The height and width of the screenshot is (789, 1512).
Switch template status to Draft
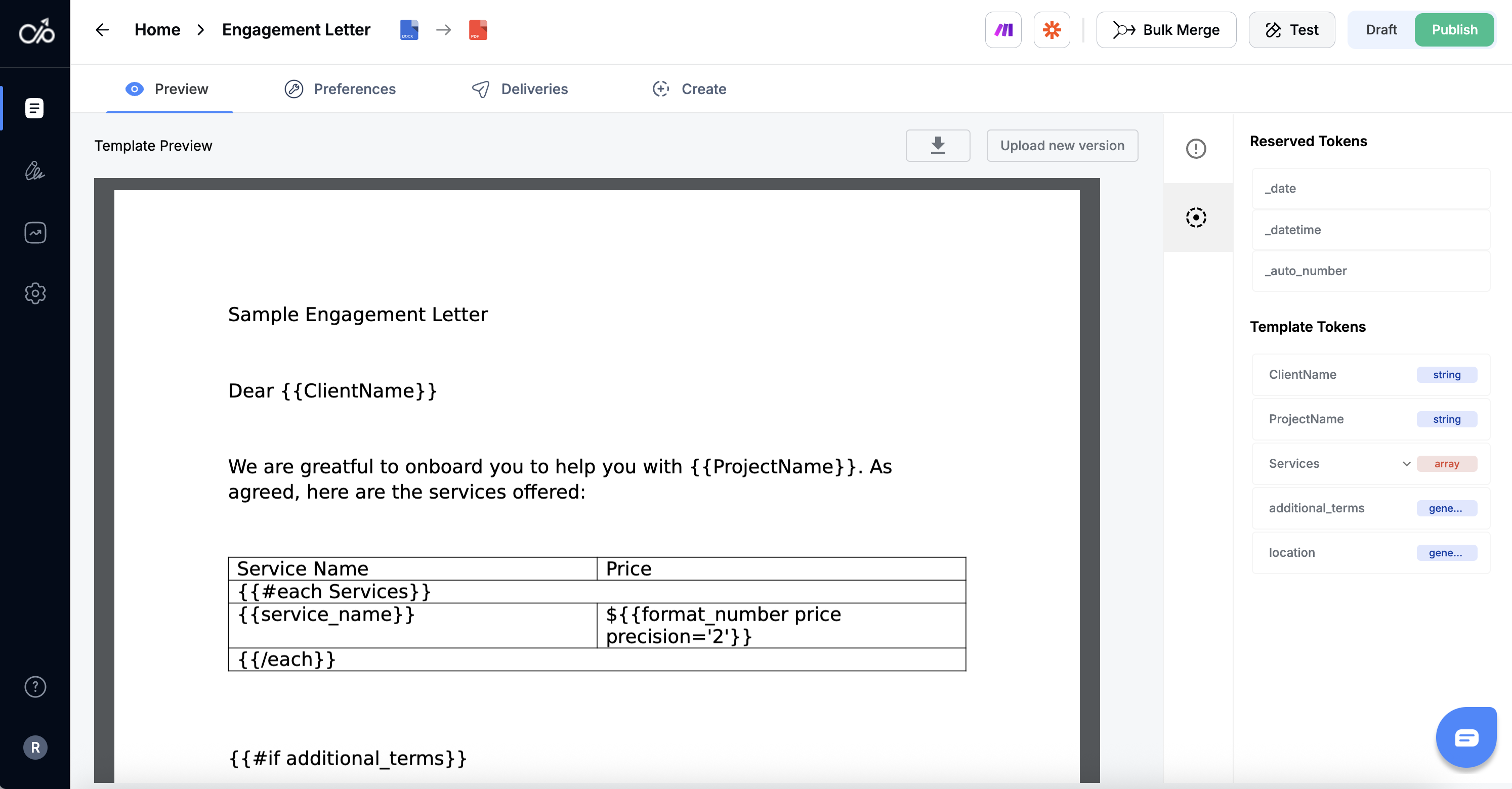[1380, 30]
